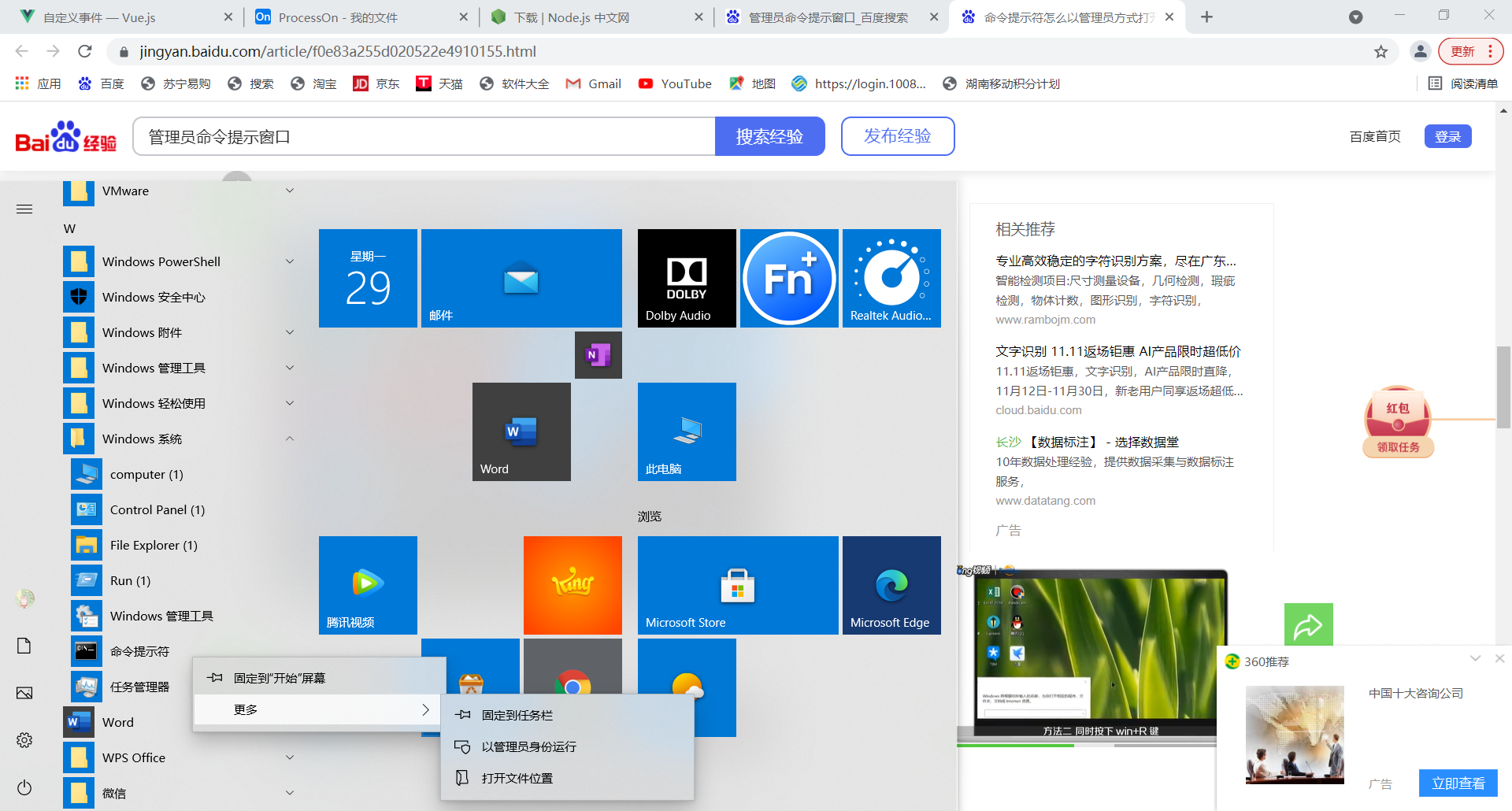Click the 登录 button
1512x811 pixels.
coord(1447,136)
